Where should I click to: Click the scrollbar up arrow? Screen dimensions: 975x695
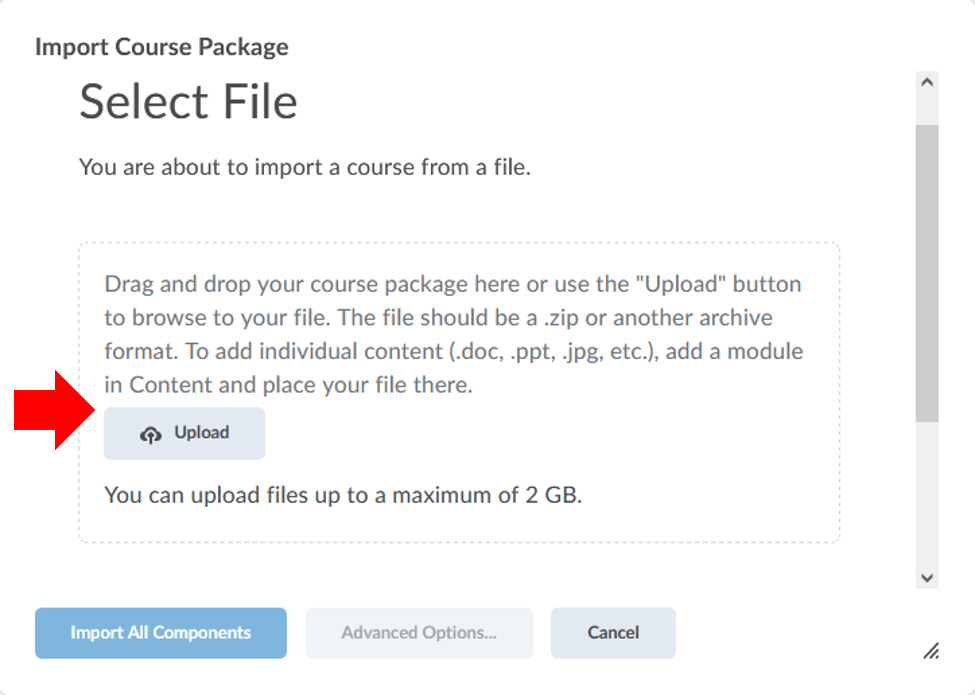pyautogui.click(x=925, y=82)
